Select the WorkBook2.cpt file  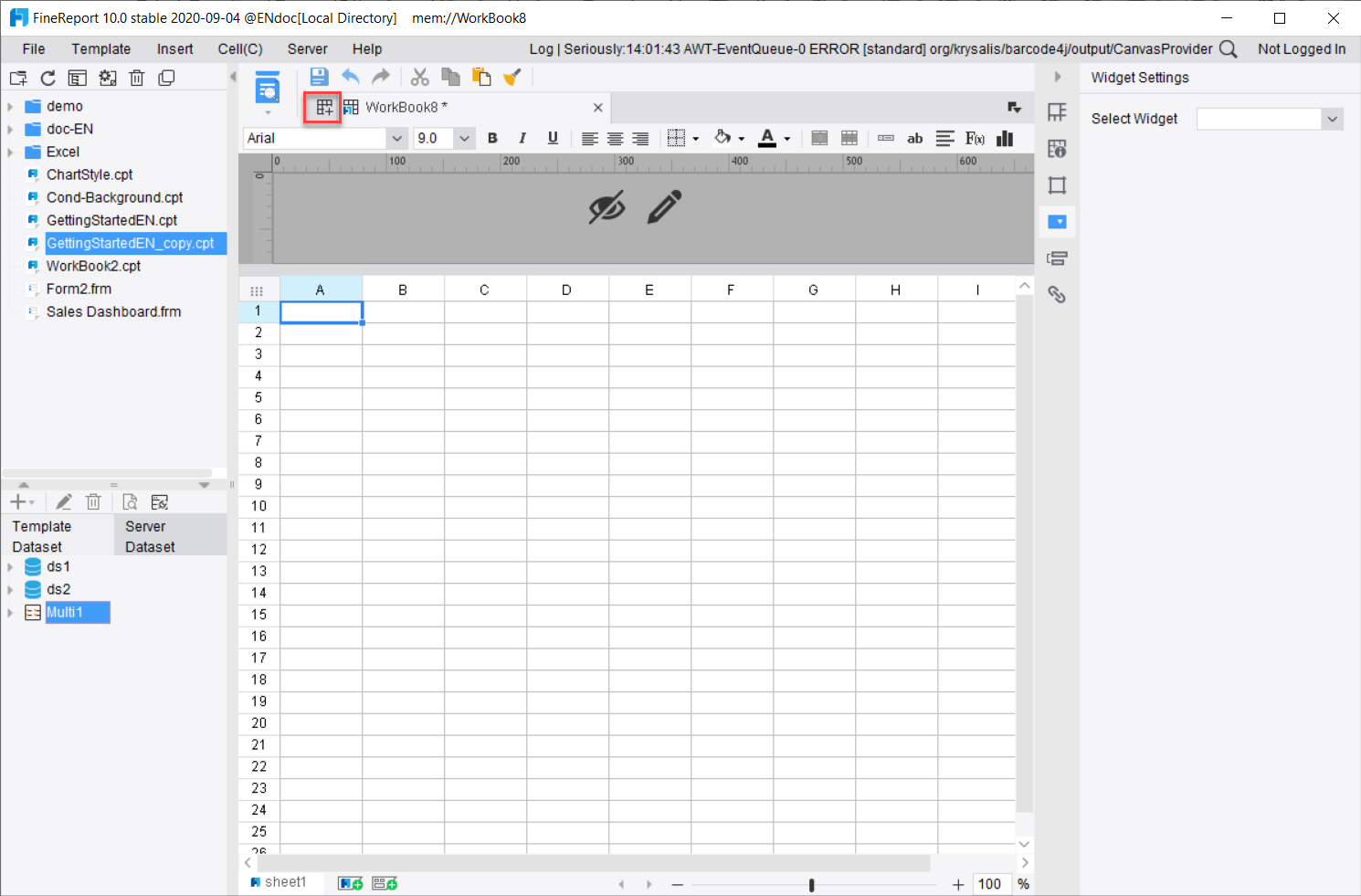point(94,267)
